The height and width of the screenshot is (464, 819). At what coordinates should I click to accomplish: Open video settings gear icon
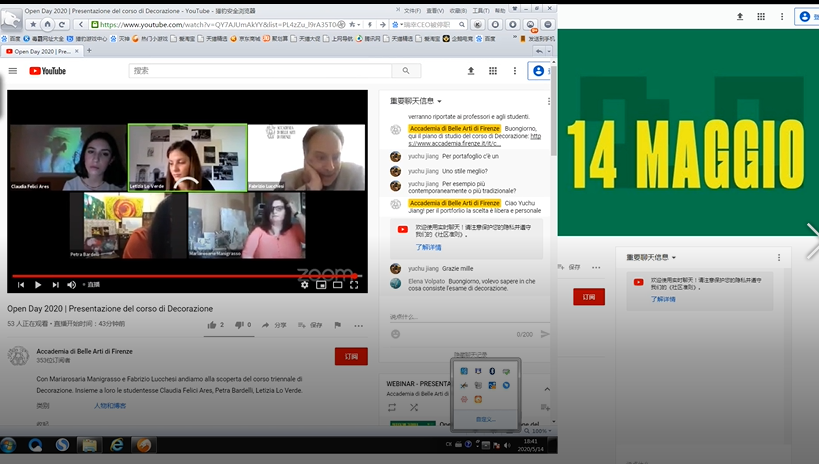(x=305, y=285)
